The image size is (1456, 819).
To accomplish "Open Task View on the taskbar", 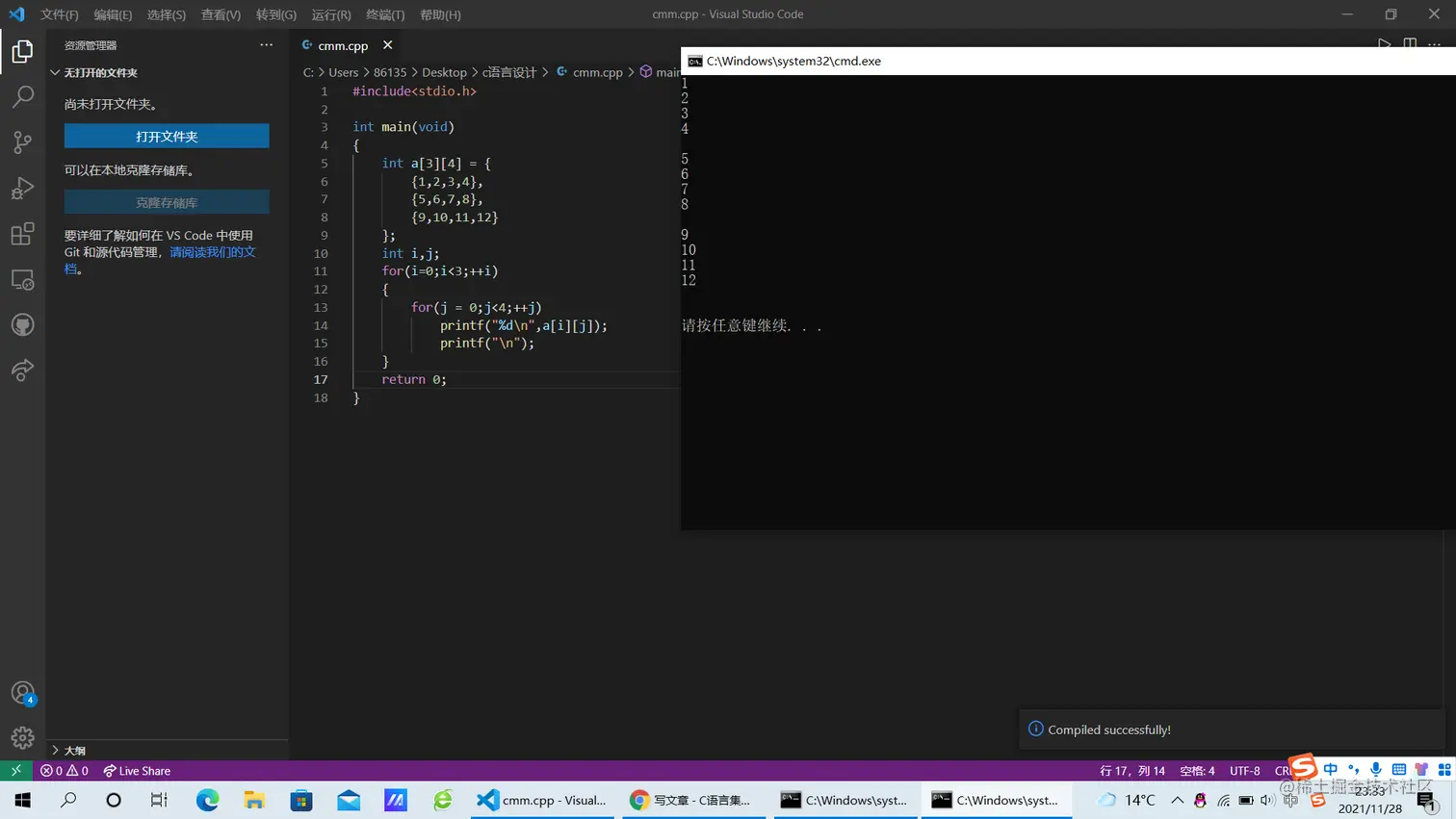I will 159,800.
